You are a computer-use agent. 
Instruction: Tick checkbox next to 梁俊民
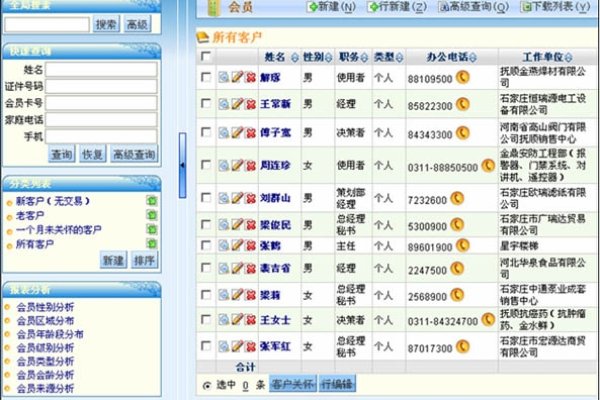[x=206, y=225]
